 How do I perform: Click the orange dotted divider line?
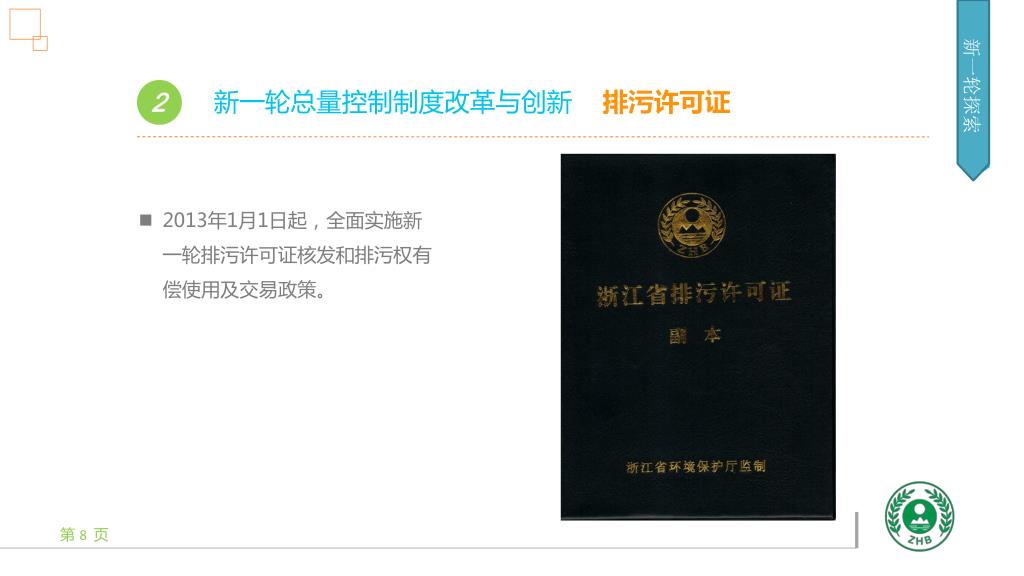pos(533,137)
